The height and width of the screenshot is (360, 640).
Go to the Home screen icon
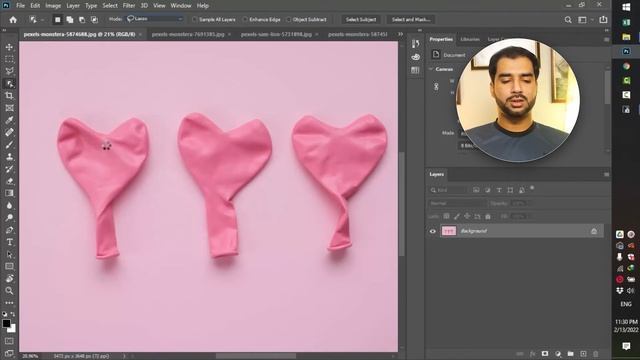tap(13, 20)
